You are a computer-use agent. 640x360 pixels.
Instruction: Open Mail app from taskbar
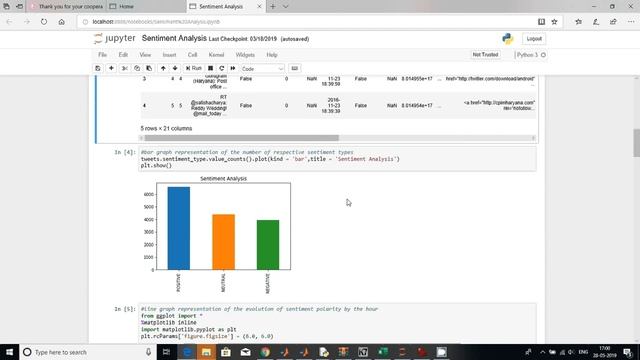(x=245, y=352)
